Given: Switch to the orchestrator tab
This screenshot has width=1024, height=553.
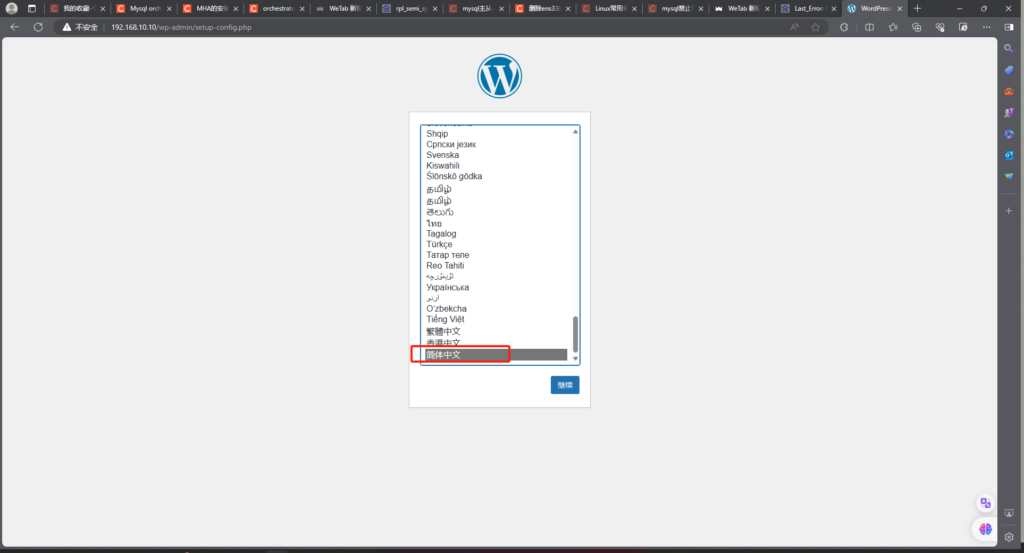Looking at the screenshot, I should tap(277, 8).
